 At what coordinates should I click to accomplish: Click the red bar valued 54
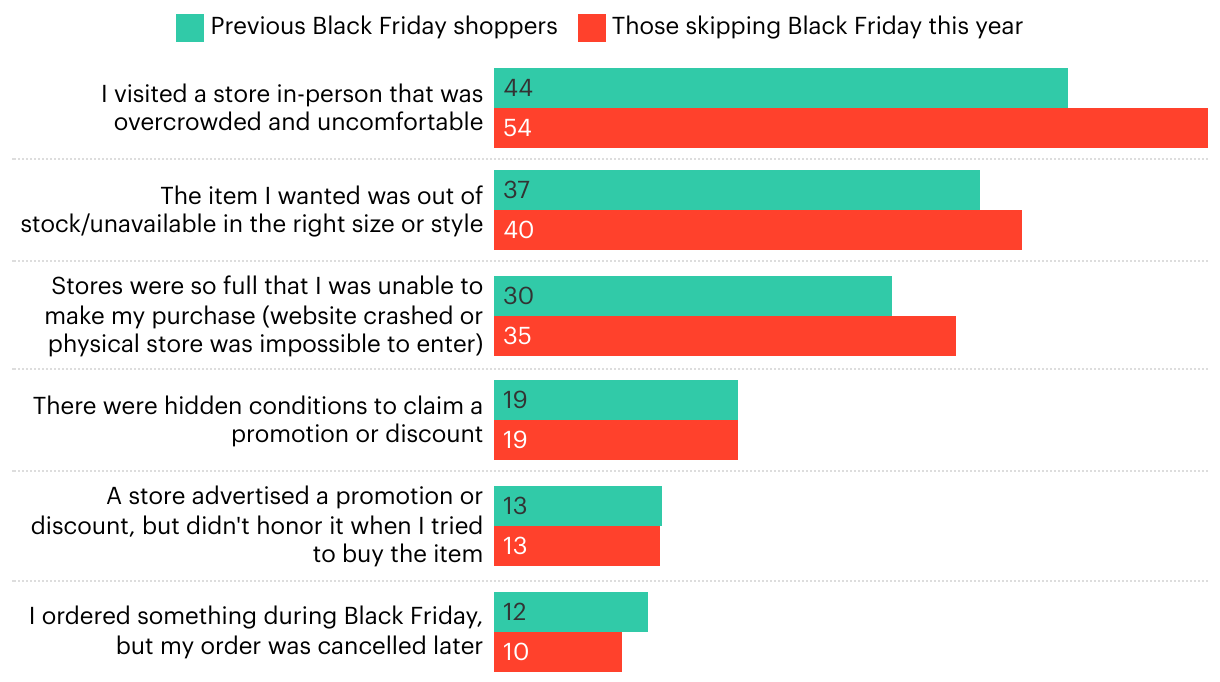(x=850, y=128)
